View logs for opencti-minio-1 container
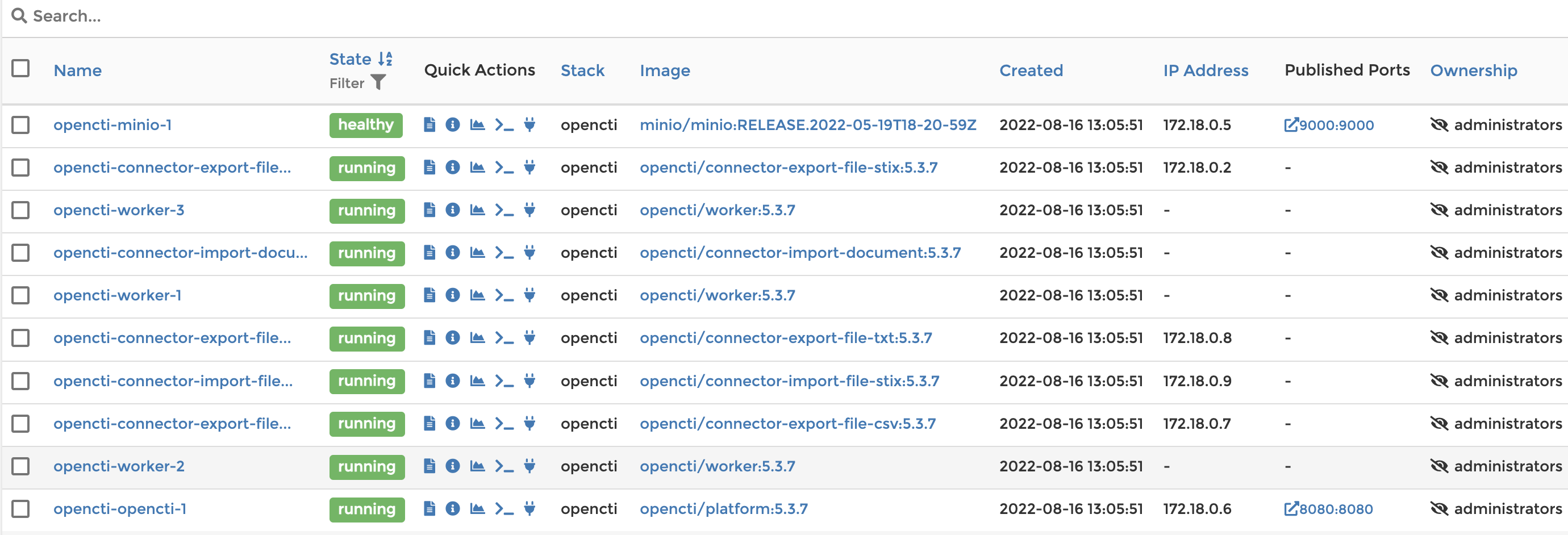 [x=429, y=125]
